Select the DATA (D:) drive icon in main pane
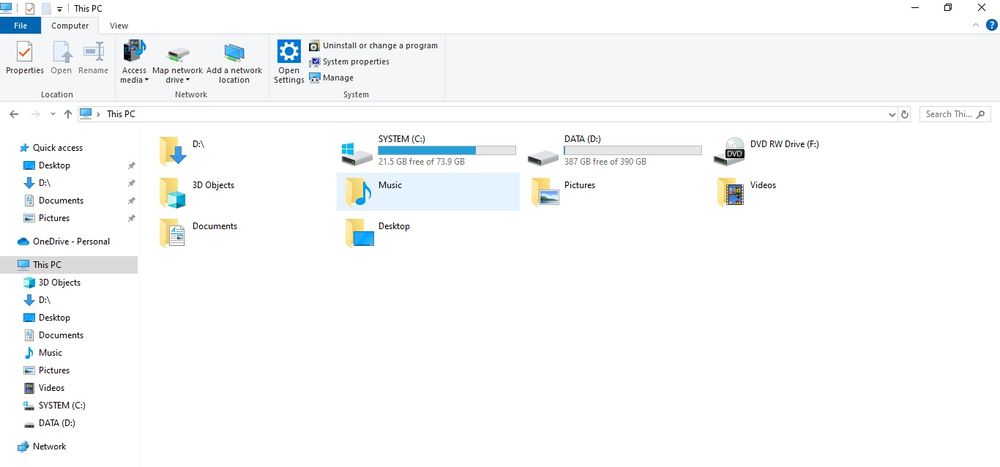 [543, 156]
